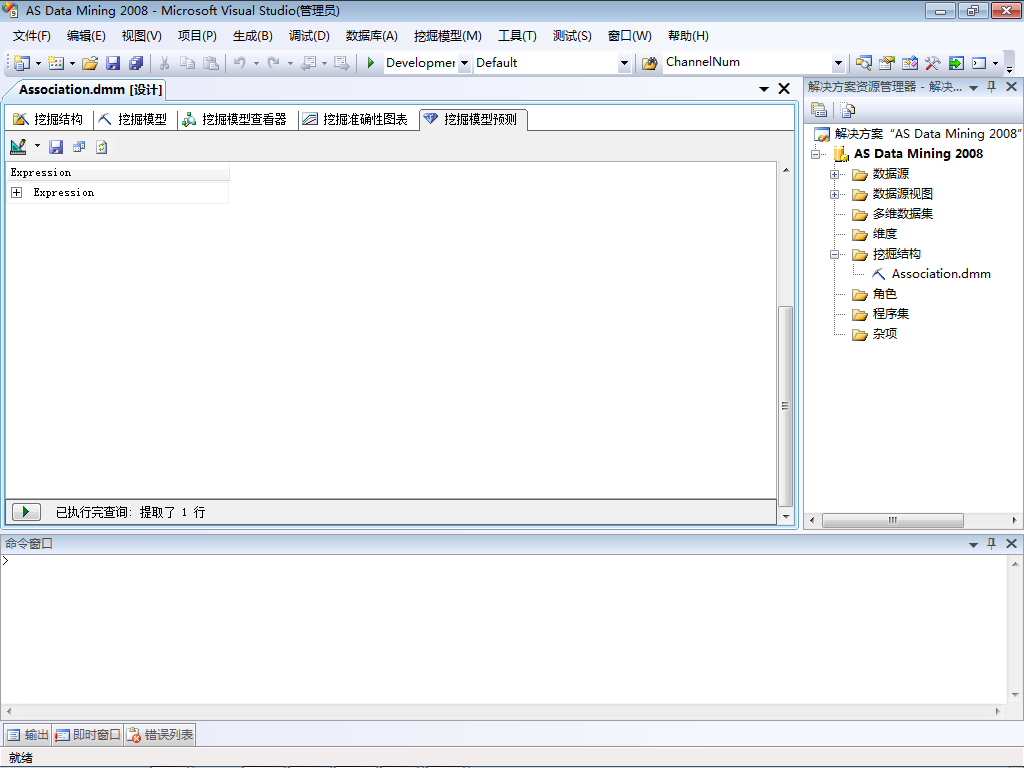The image size is (1024, 768).
Task: Open the 错误列表 panel tab
Action: (161, 735)
